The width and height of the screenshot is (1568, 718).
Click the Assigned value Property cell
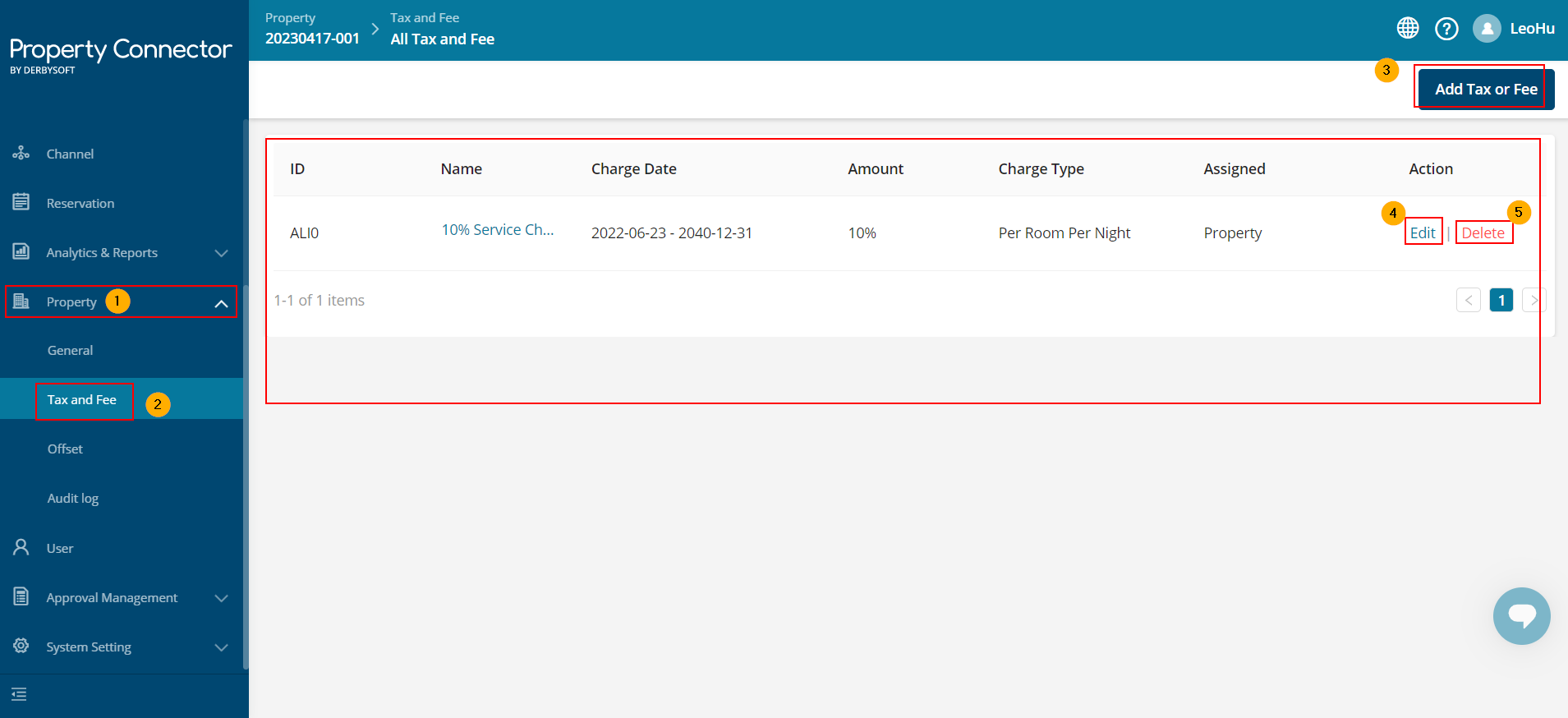1233,233
